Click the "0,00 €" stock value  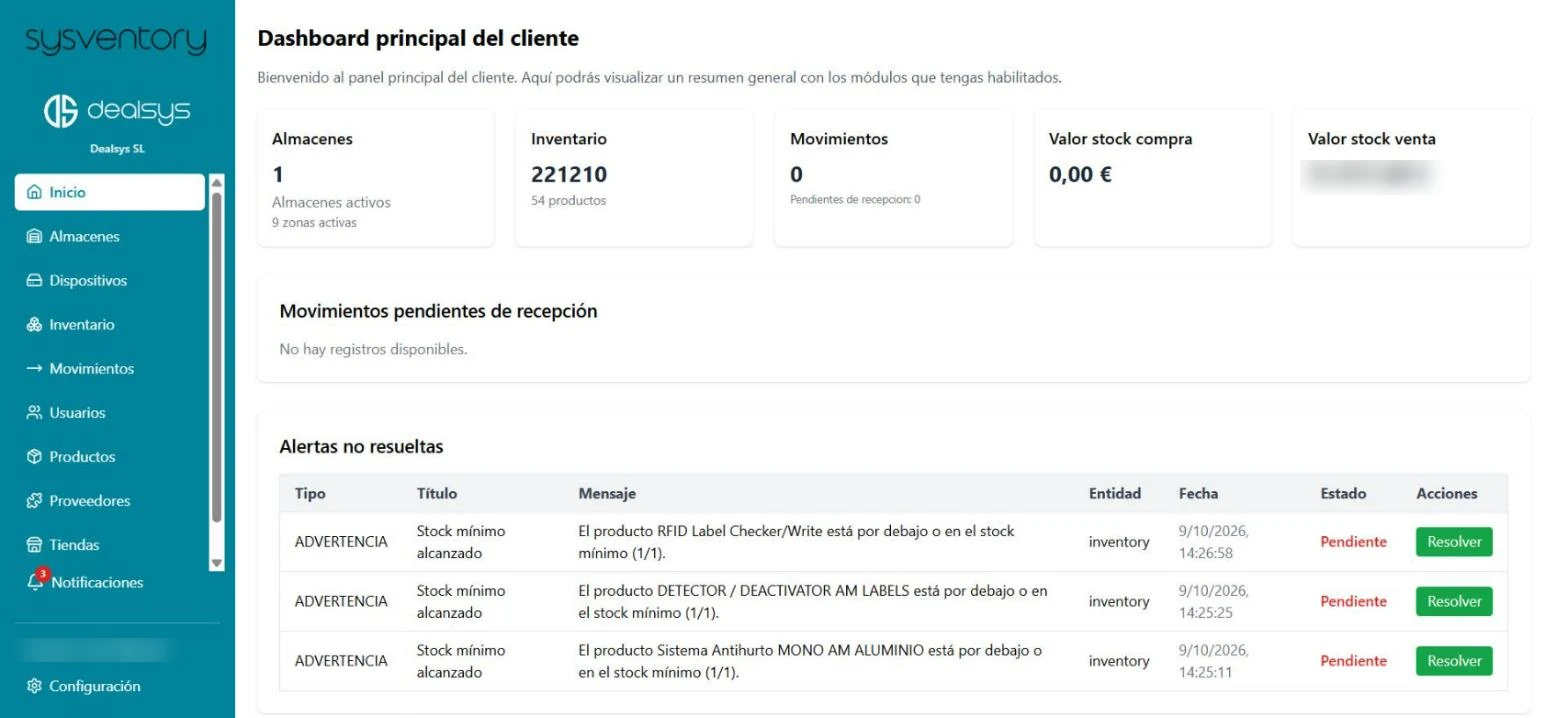pyautogui.click(x=1080, y=175)
